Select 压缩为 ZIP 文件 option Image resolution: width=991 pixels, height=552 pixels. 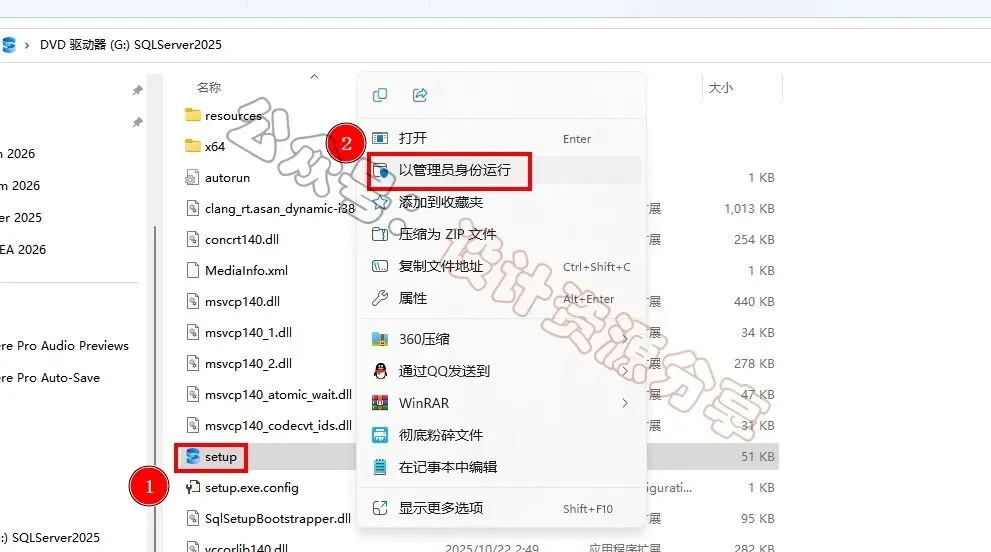[x=502, y=235]
